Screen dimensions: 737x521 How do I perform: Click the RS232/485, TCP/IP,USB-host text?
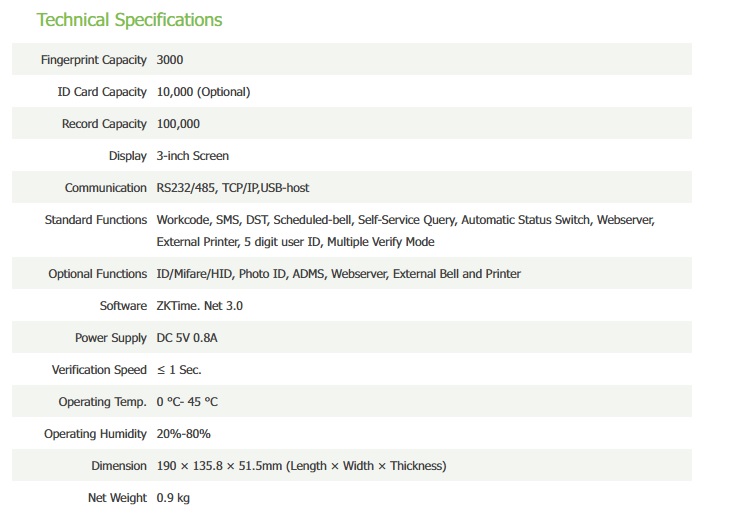pyautogui.click(x=239, y=188)
